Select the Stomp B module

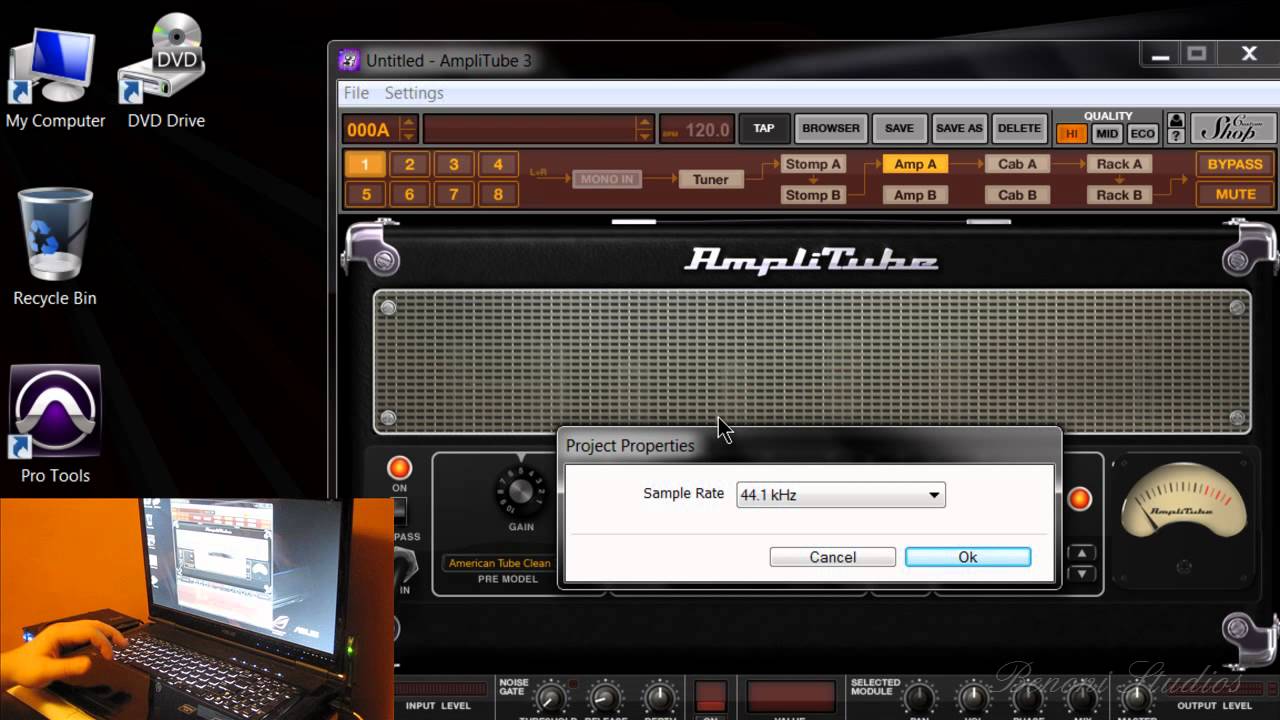coord(813,195)
